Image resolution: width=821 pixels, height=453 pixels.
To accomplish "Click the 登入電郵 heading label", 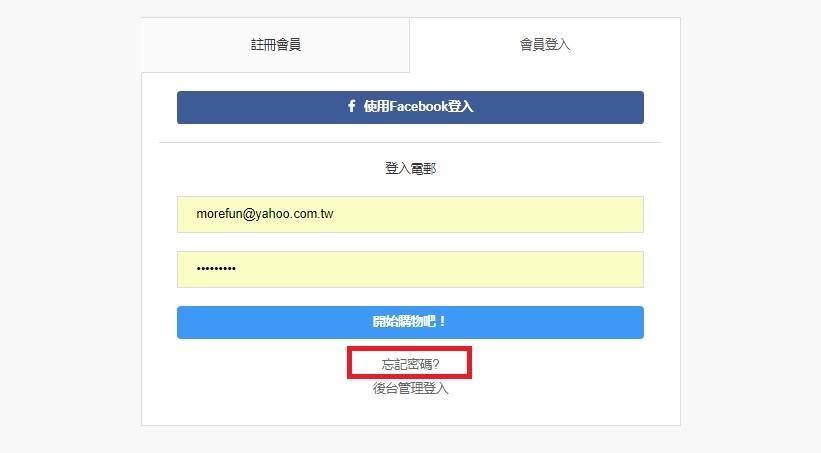I will (x=410, y=168).
